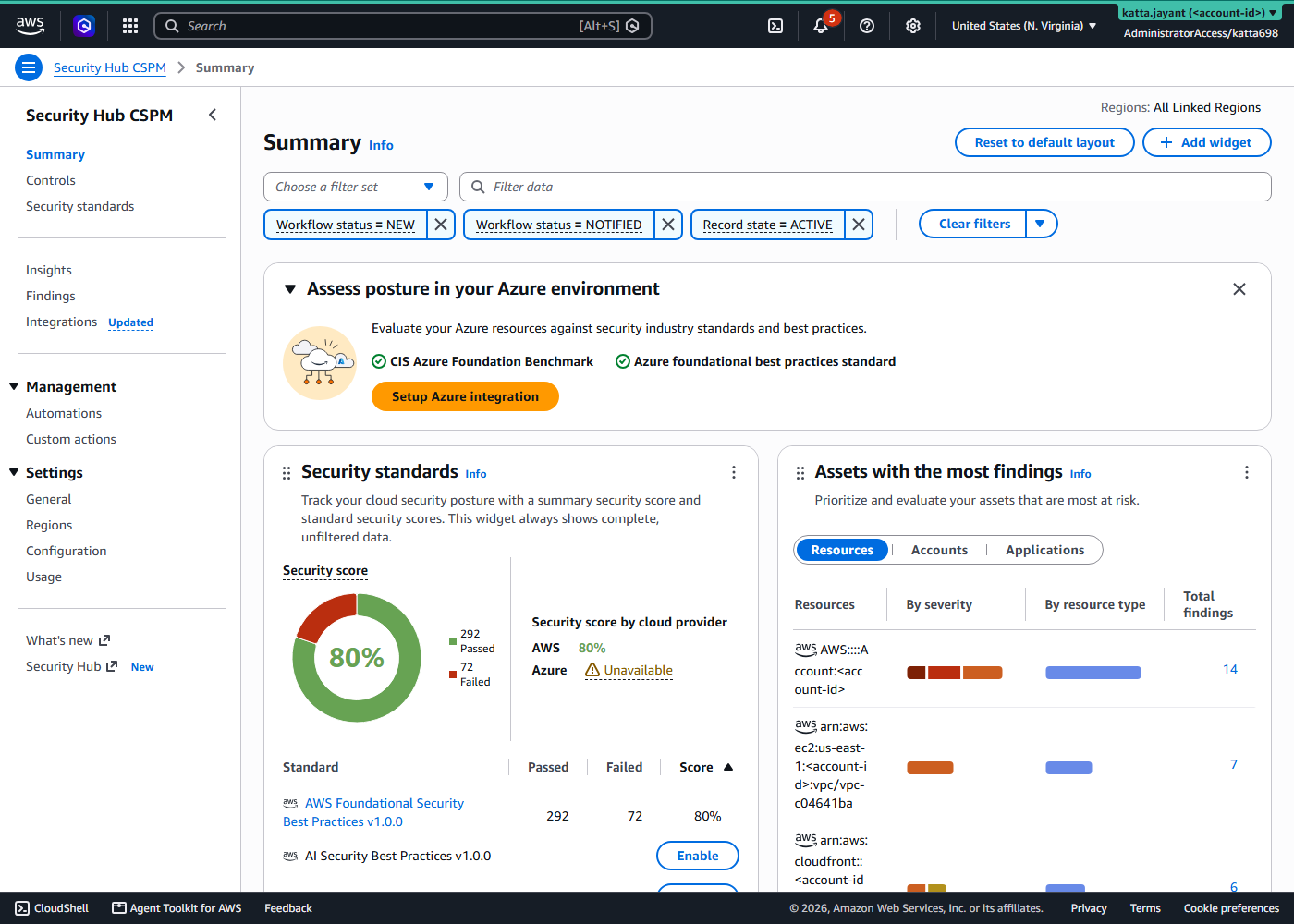Click the severity bar for the VPC resource
Viewport: 1294px width, 924px height.
930,768
